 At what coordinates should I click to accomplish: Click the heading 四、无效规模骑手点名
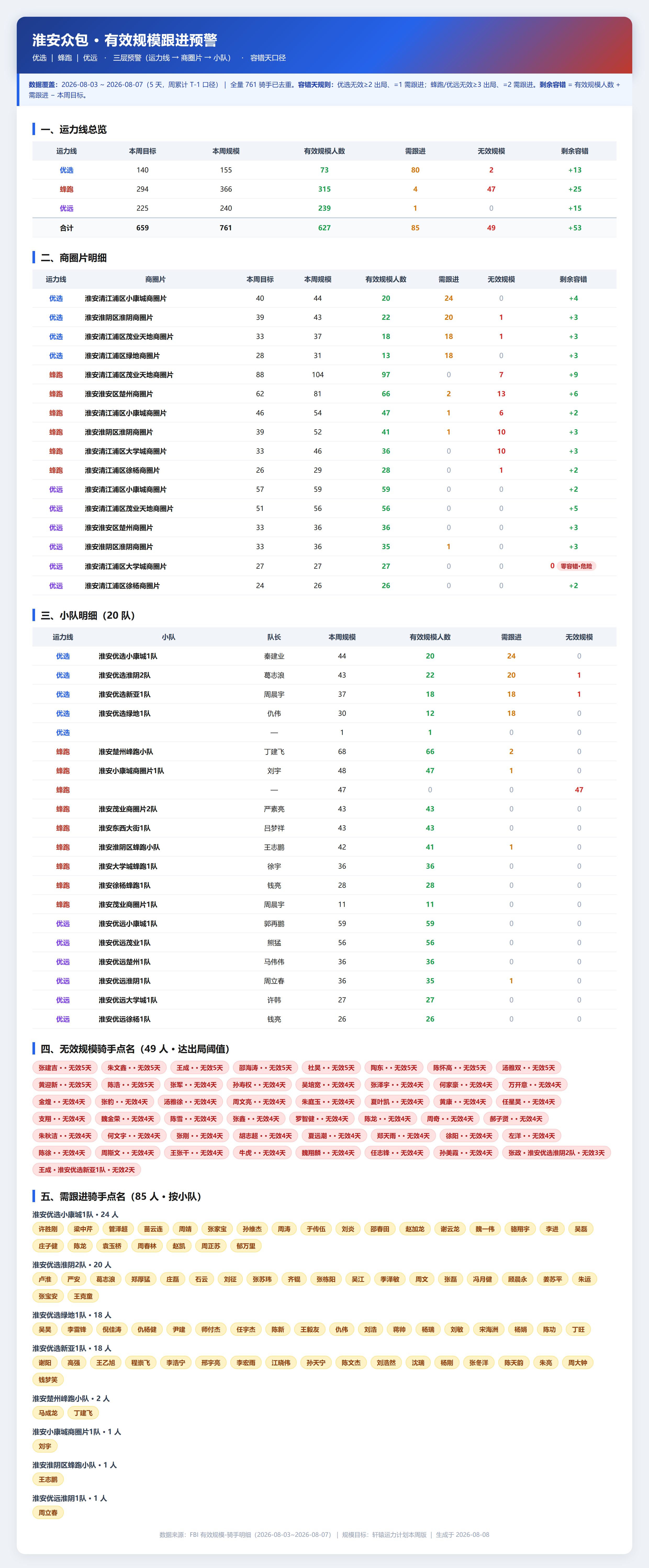point(135,1049)
